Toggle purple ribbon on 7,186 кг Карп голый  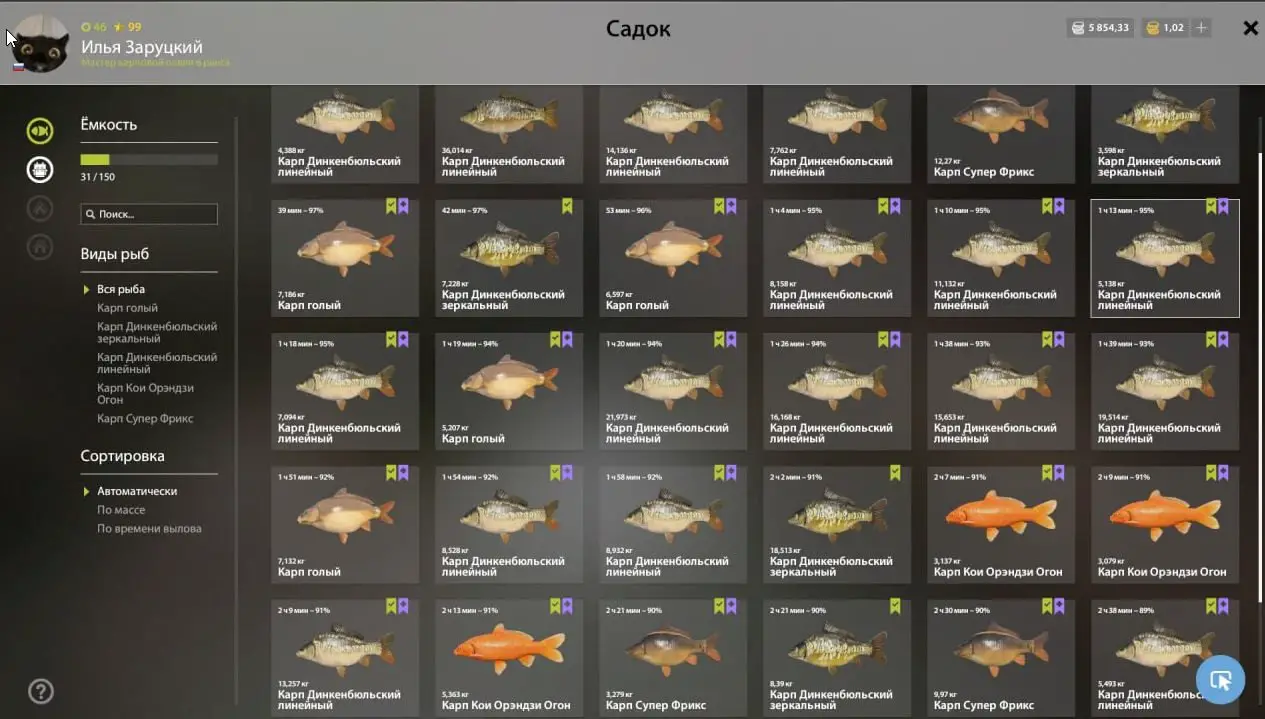point(403,206)
